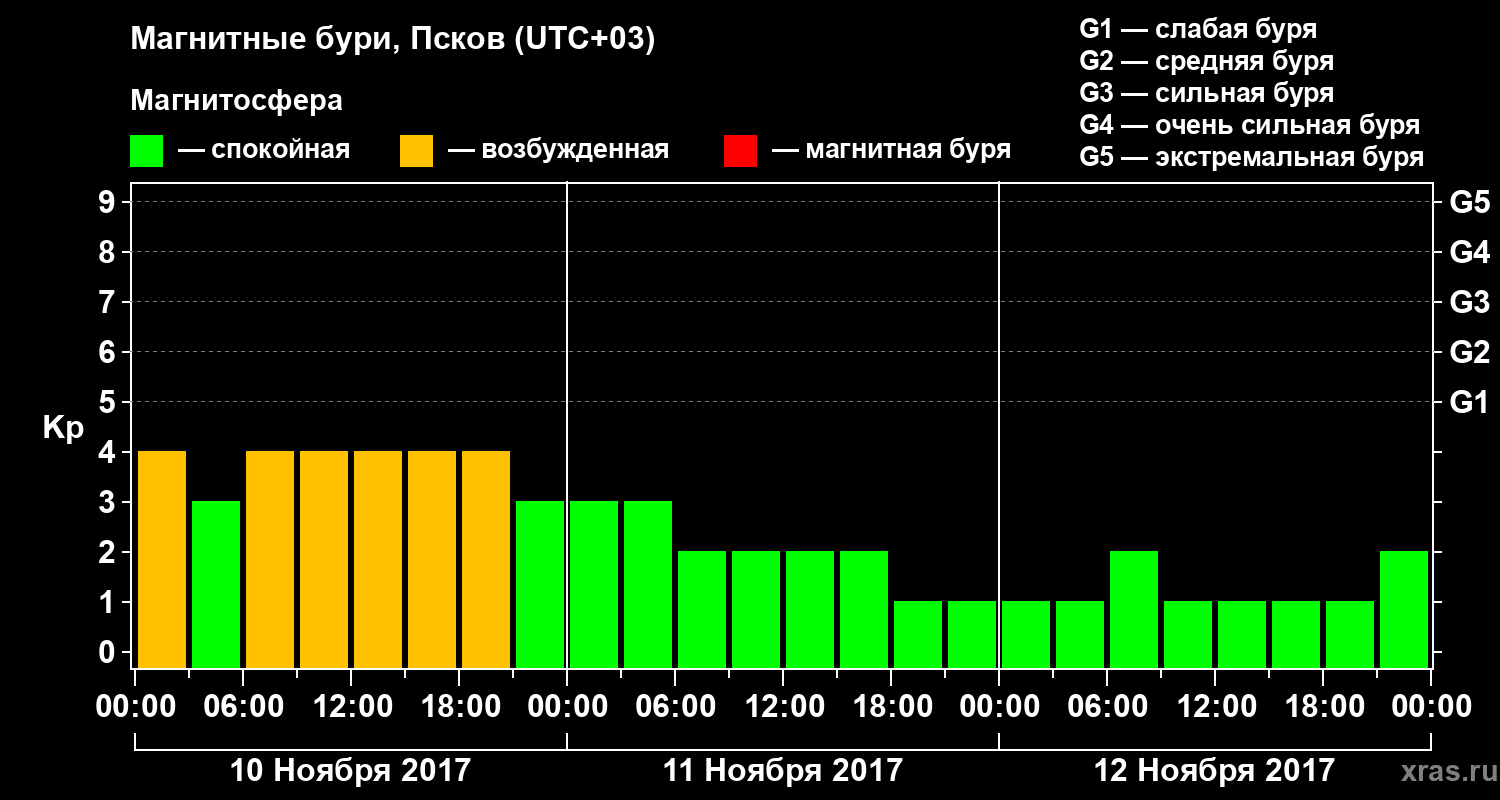Click the 'G1' right axis label
Screen dimensions: 1500x800
click(x=1469, y=402)
